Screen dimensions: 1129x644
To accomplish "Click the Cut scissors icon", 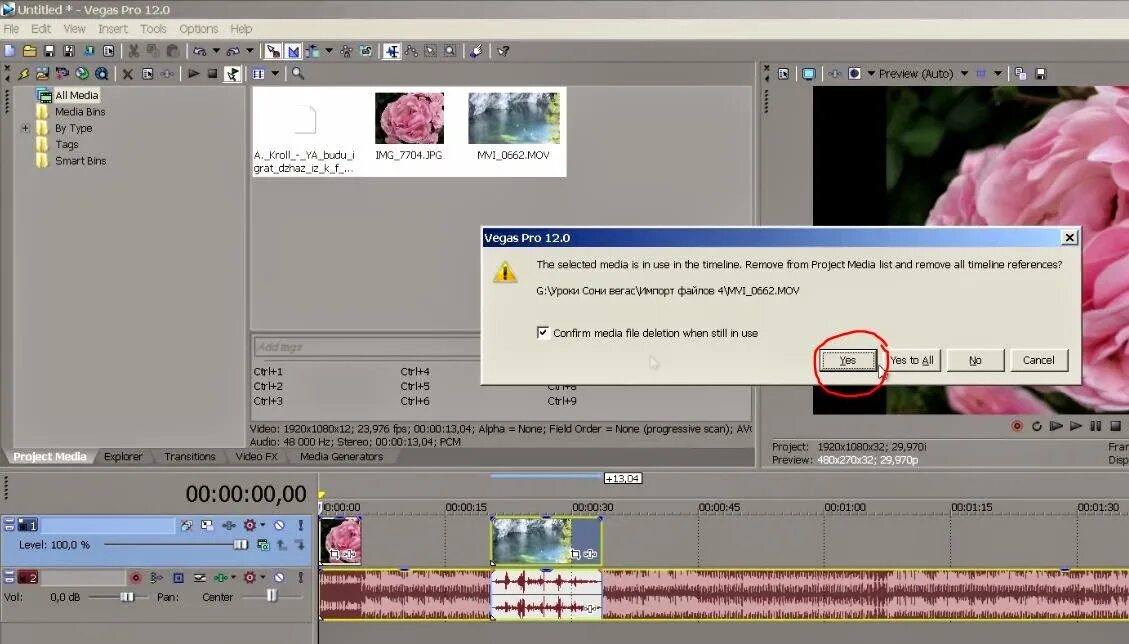I will 134,51.
